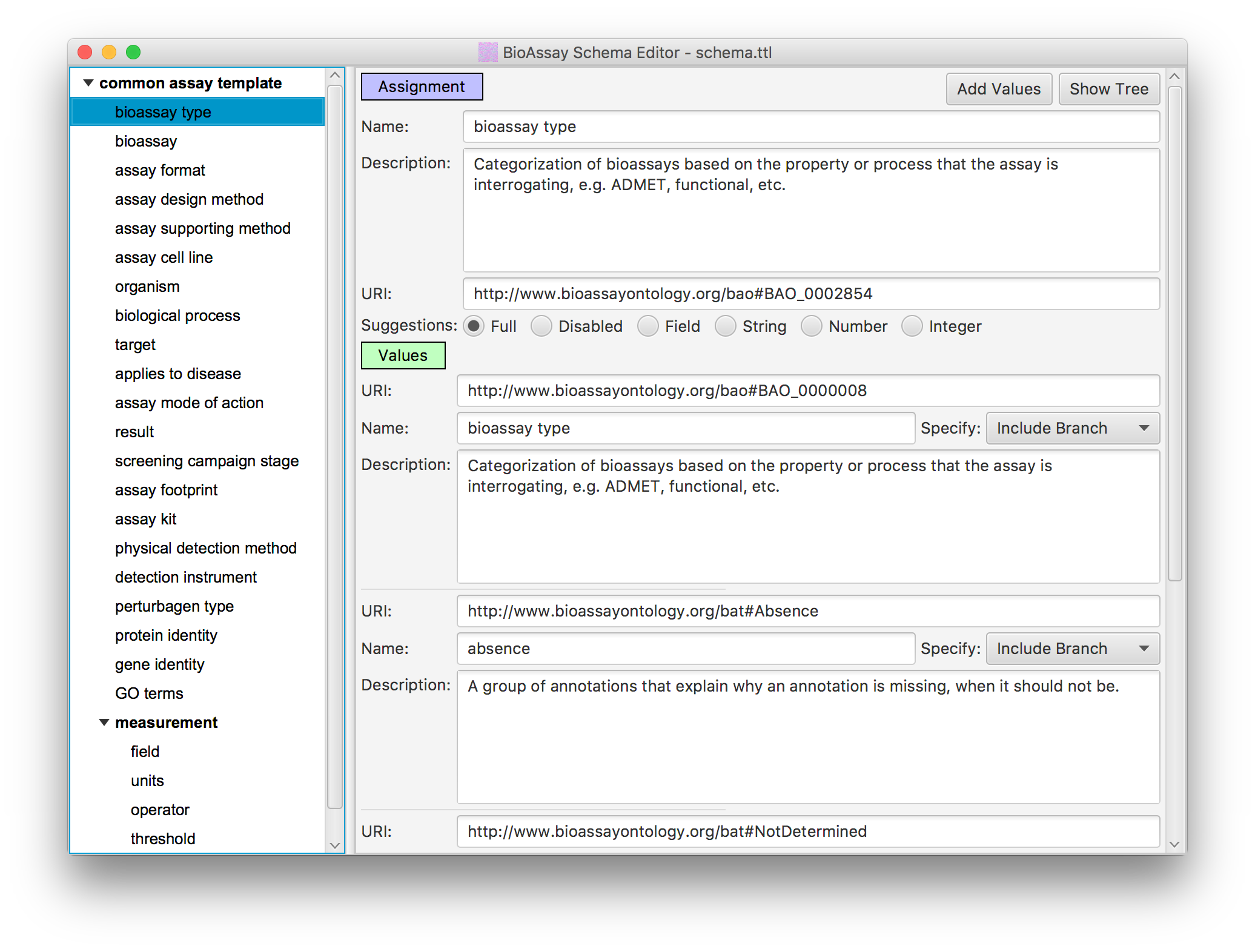
Task: Select operator under measurement
Action: (x=198, y=810)
